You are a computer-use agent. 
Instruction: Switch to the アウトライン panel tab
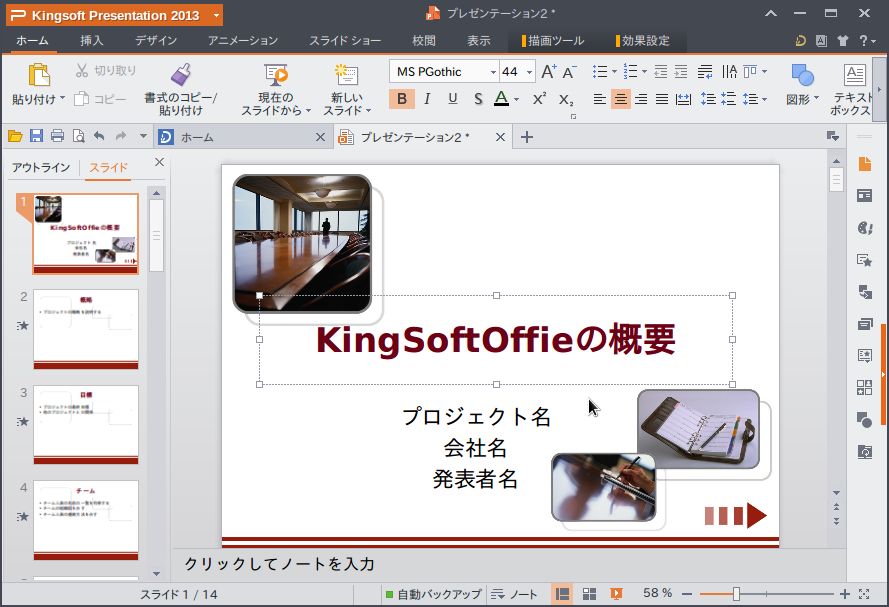[41, 168]
